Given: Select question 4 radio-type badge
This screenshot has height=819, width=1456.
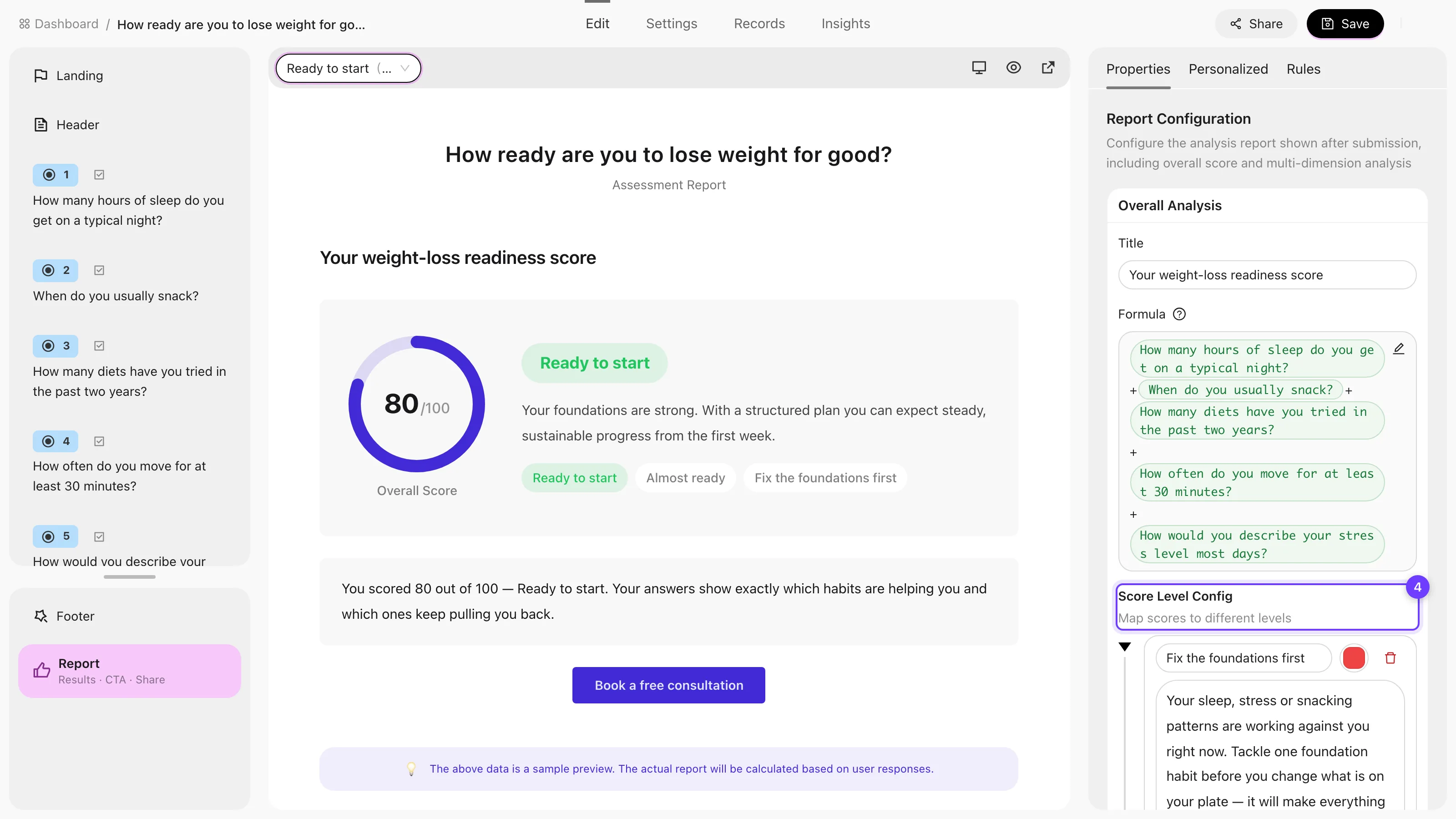Looking at the screenshot, I should (x=56, y=441).
